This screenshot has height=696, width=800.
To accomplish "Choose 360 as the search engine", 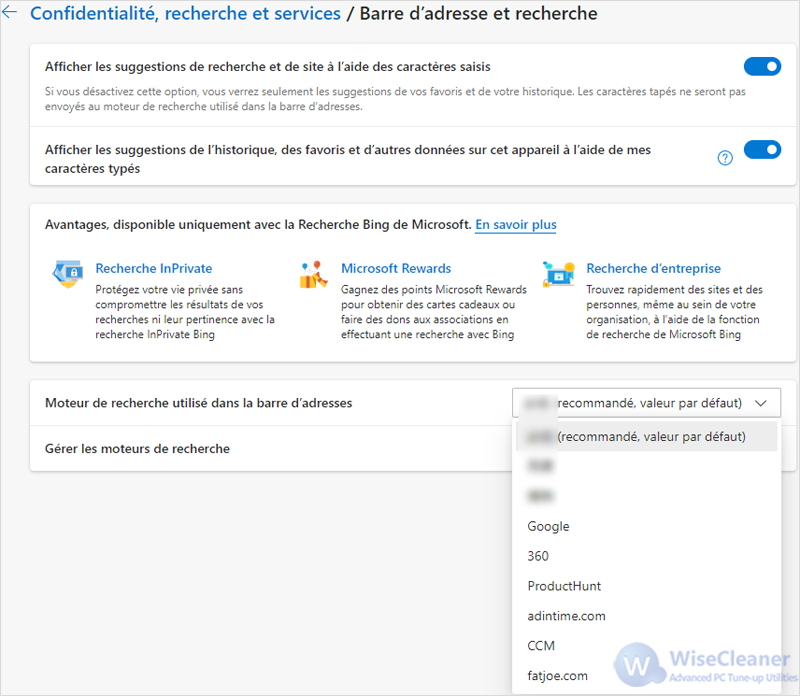I will pos(646,556).
